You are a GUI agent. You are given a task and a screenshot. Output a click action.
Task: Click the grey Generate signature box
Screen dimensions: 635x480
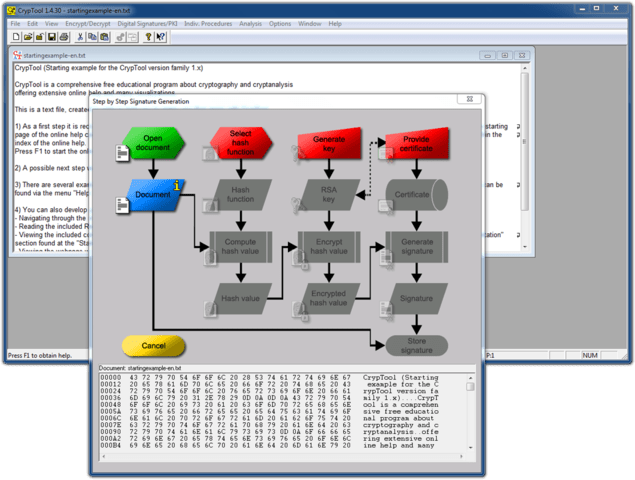click(417, 247)
